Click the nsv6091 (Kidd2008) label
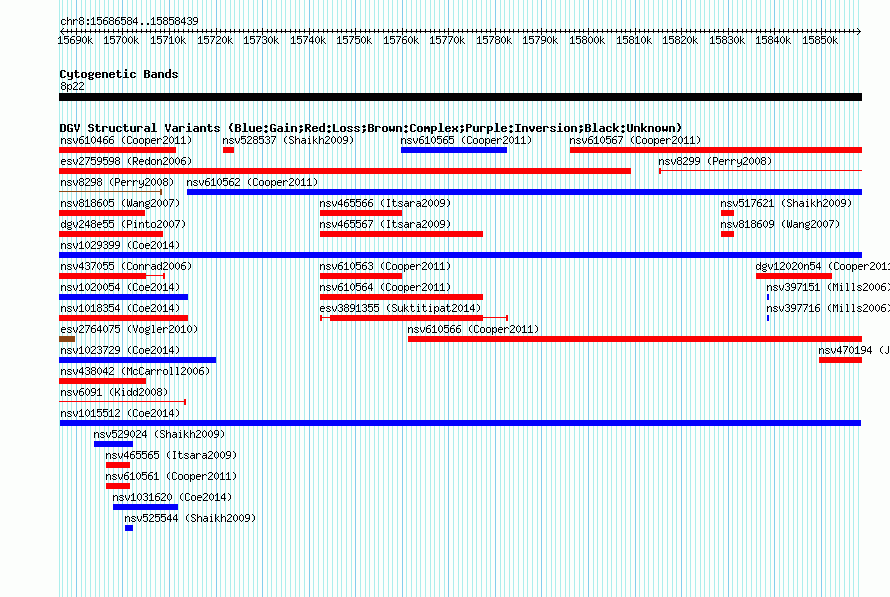Image resolution: width=890 pixels, height=597 pixels. click(x=114, y=392)
